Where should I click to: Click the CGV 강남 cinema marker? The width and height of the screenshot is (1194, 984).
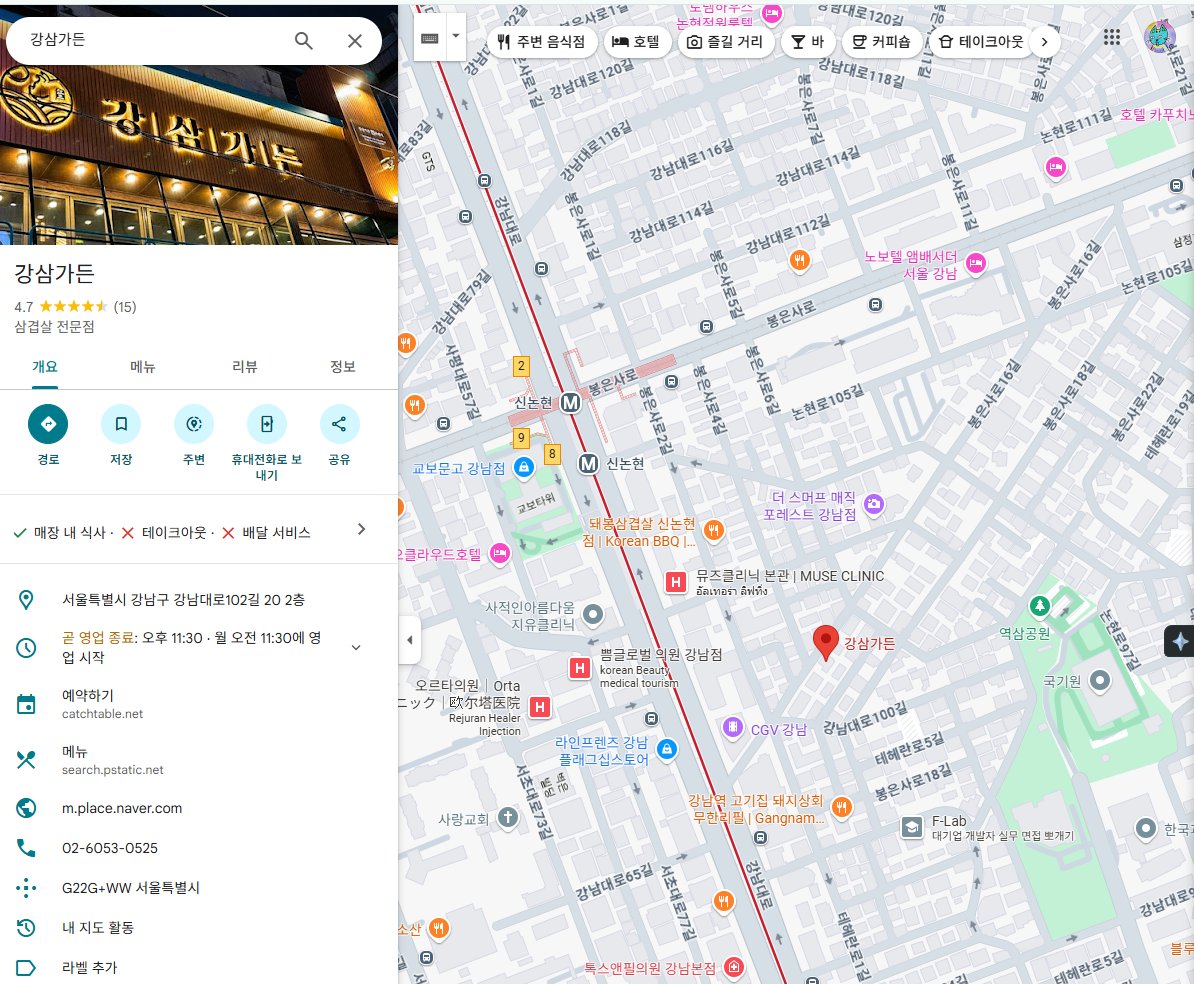point(733,727)
